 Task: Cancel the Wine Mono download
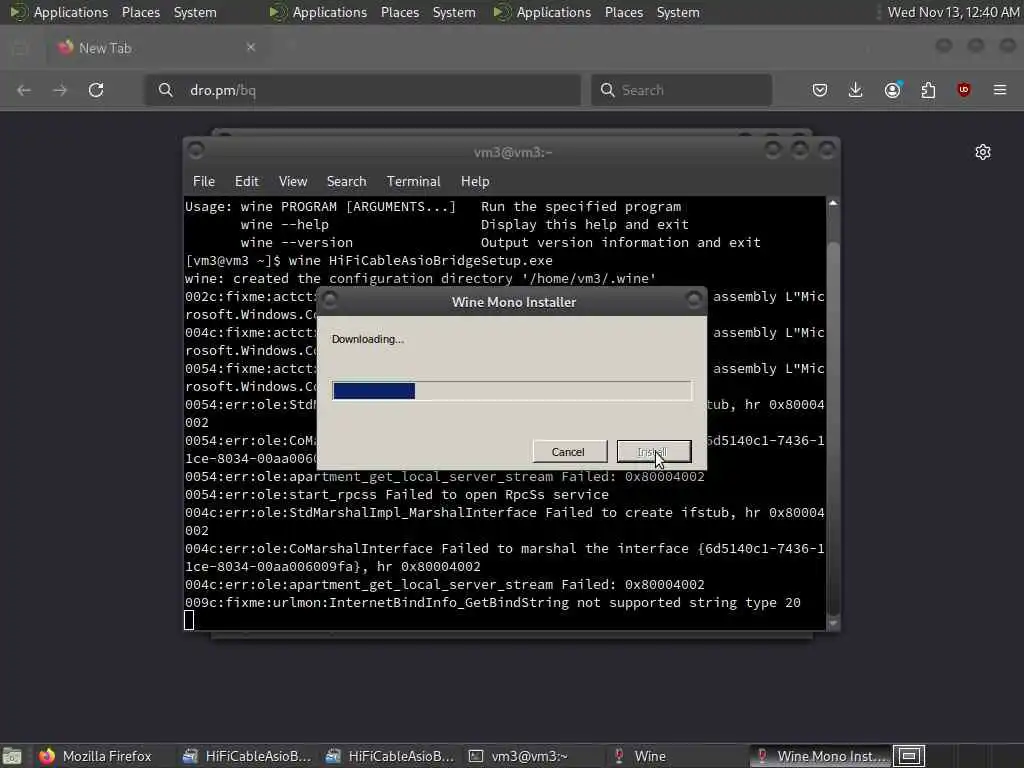(568, 452)
